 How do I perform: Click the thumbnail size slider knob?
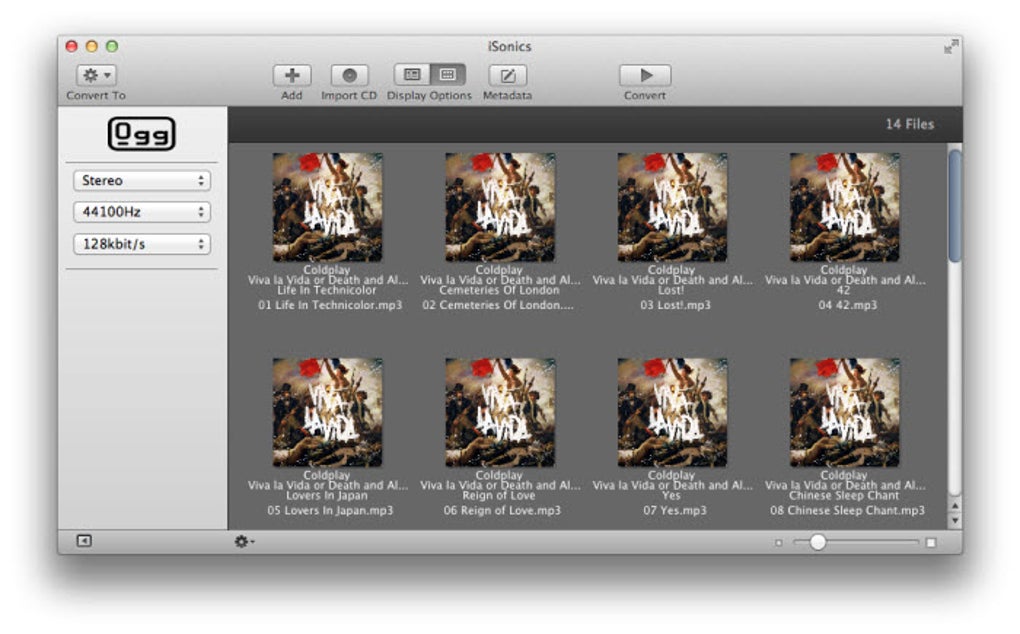(x=818, y=542)
